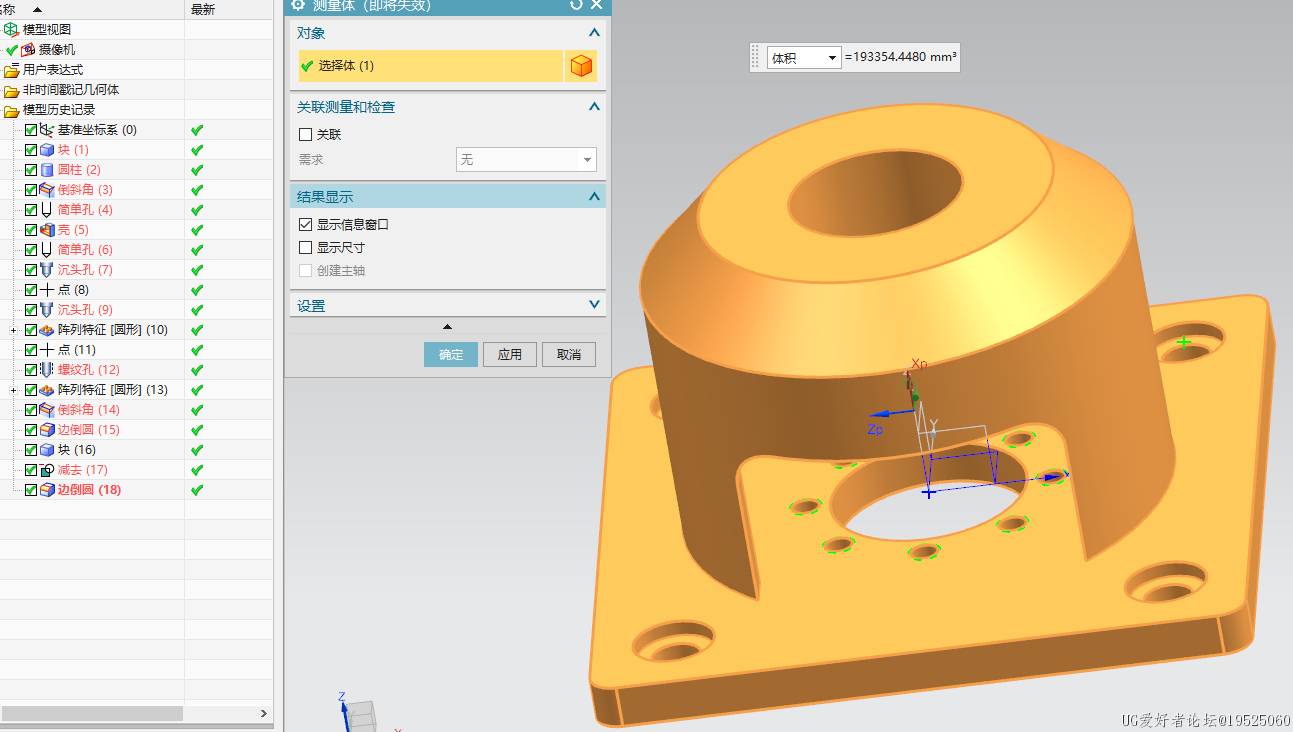This screenshot has height=732, width=1293.
Task: Click the 沉头孔 (9) counterbore icon
Action: (47, 310)
